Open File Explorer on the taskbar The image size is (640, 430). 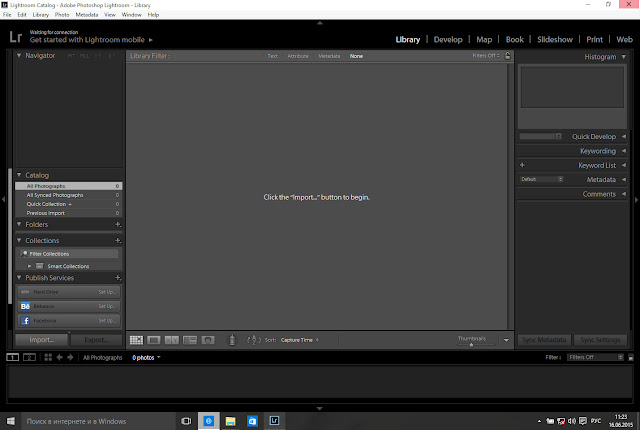point(231,421)
